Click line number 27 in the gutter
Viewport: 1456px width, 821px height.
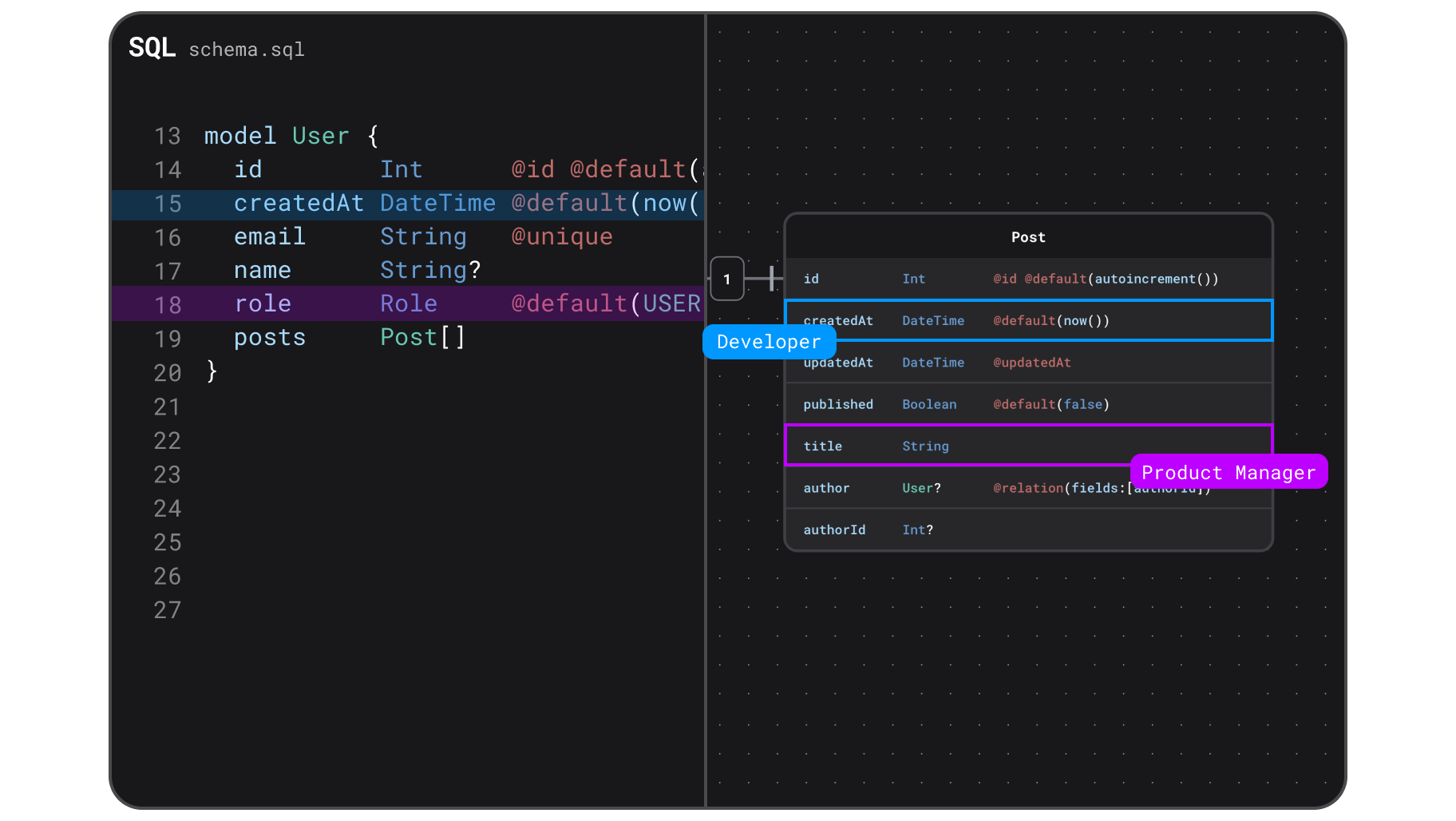pyautogui.click(x=168, y=610)
